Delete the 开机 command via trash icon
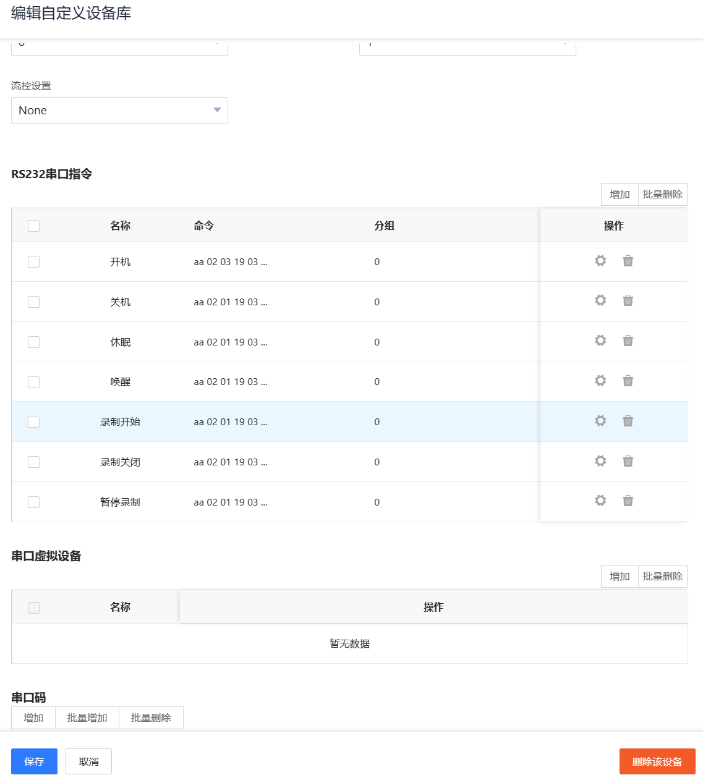 point(628,261)
